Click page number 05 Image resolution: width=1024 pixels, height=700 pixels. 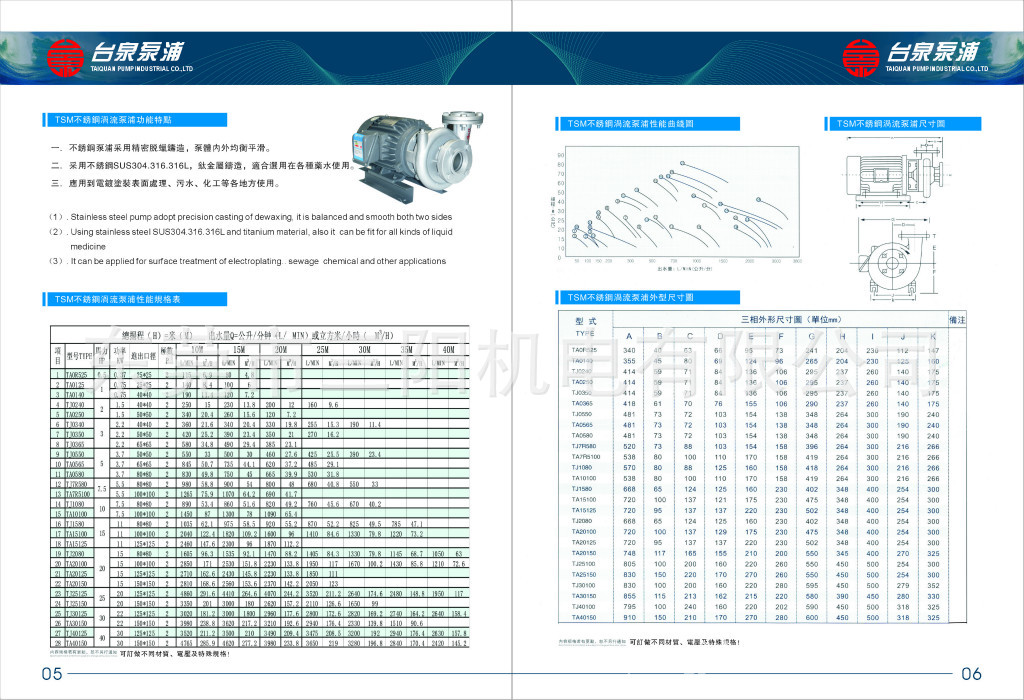(x=52, y=674)
